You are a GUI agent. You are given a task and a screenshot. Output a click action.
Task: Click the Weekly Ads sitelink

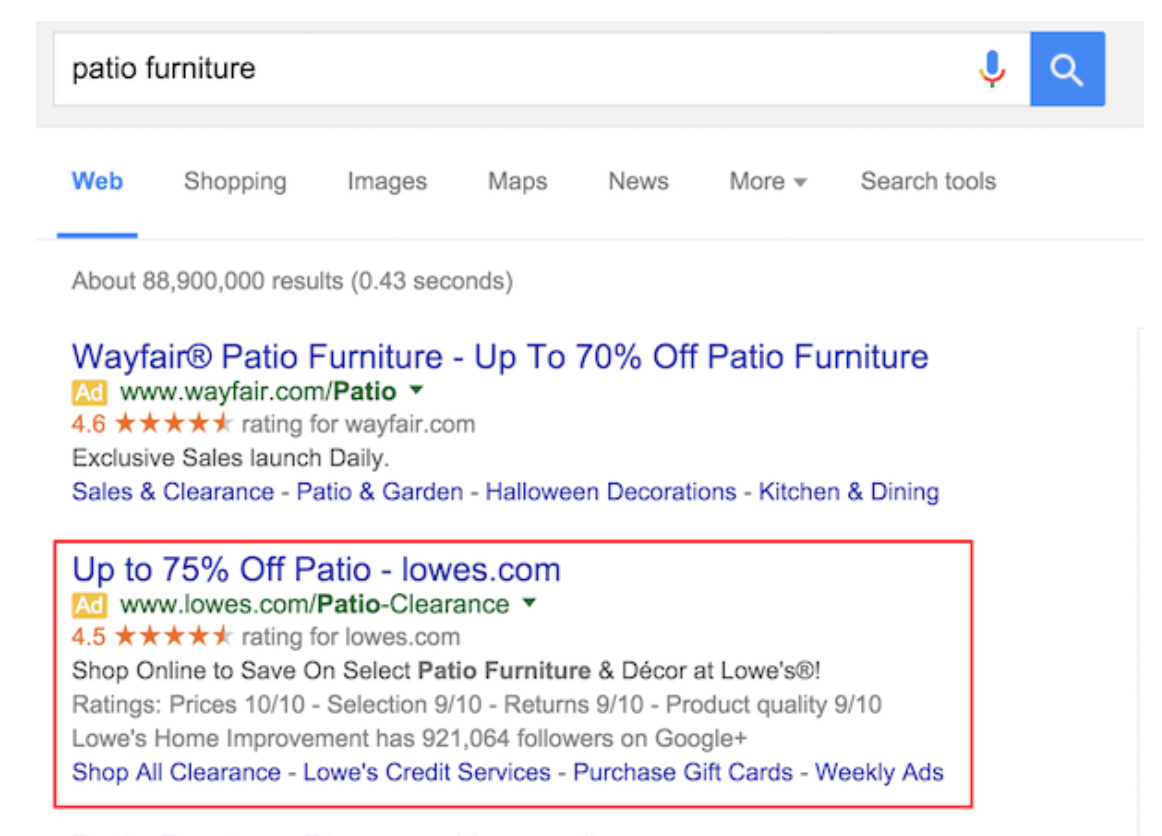coord(879,772)
